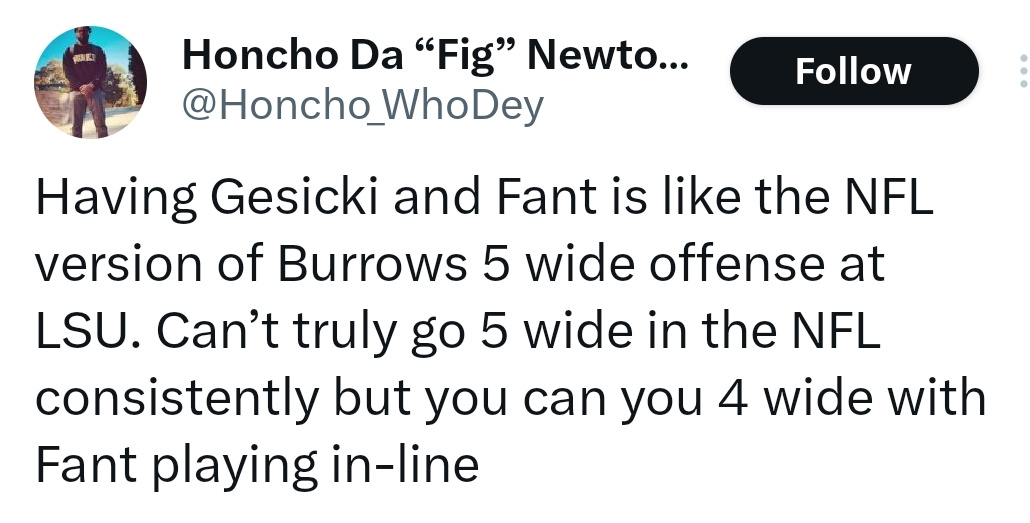Screen dimensions: 1030x523
Task: Click the word "Burrows" in the tweet
Action: pyautogui.click(x=372, y=264)
